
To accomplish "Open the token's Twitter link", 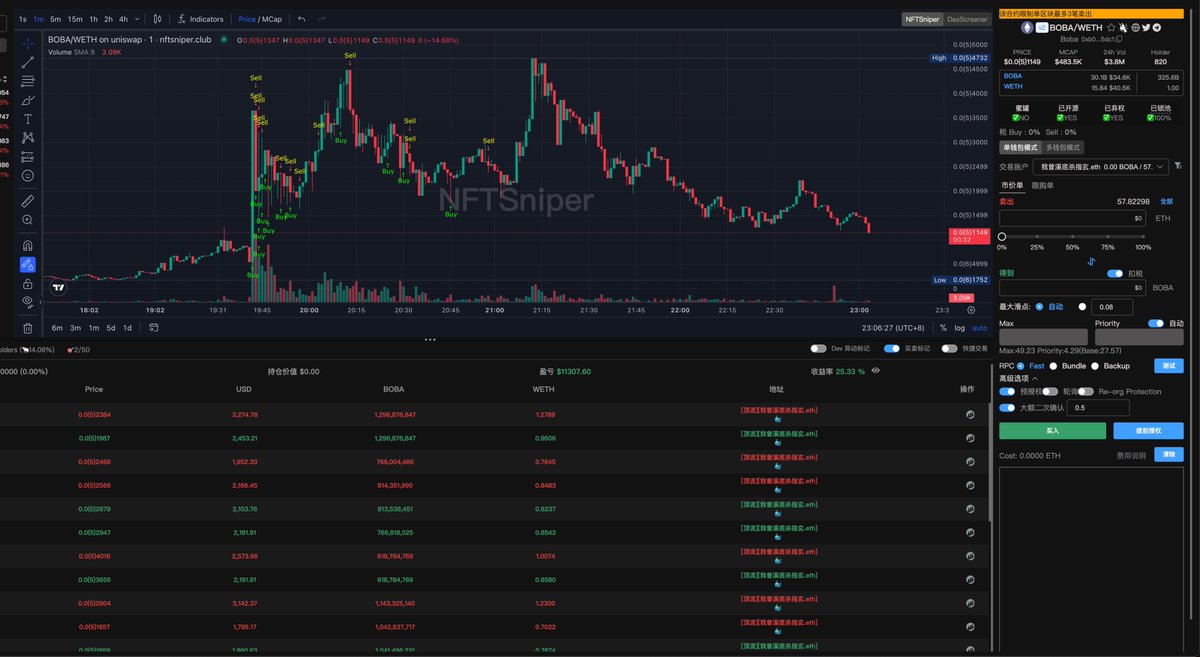I will pyautogui.click(x=1147, y=28).
